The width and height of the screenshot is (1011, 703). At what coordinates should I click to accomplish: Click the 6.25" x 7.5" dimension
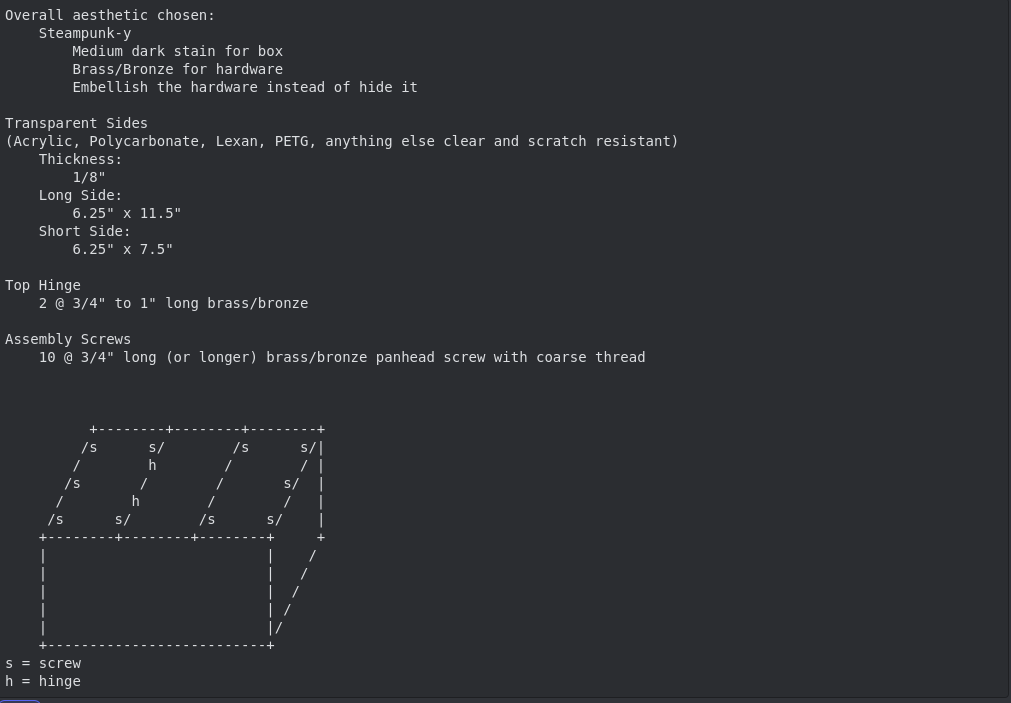(123, 249)
